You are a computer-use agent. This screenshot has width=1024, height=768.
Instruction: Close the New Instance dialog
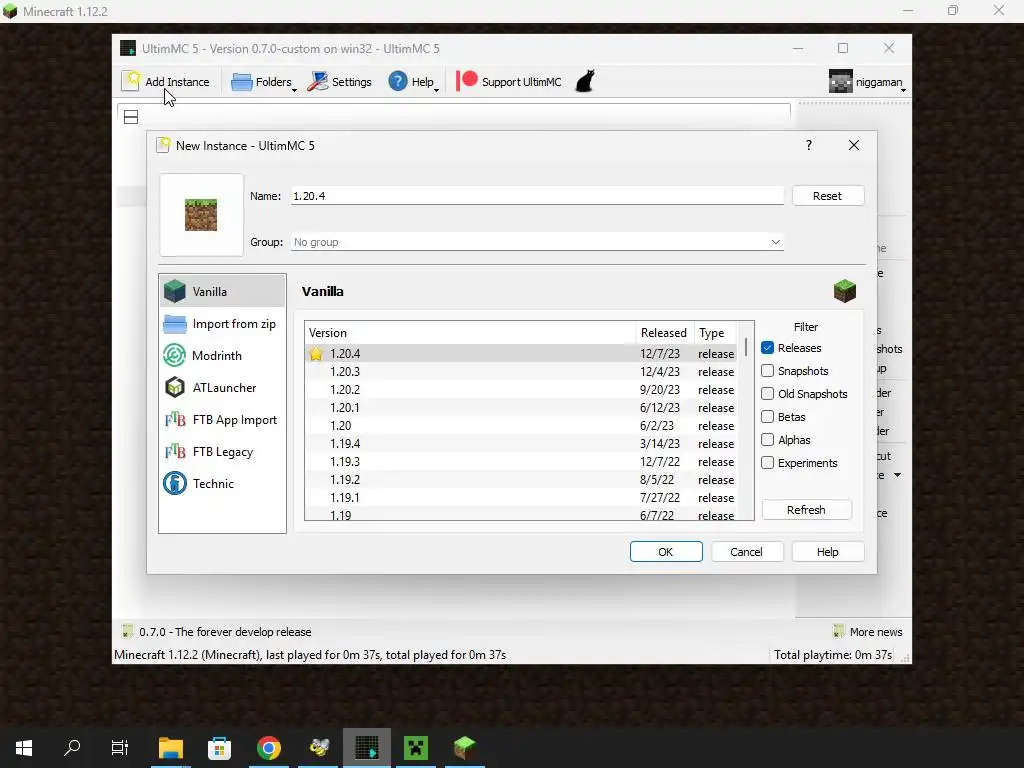tap(854, 145)
